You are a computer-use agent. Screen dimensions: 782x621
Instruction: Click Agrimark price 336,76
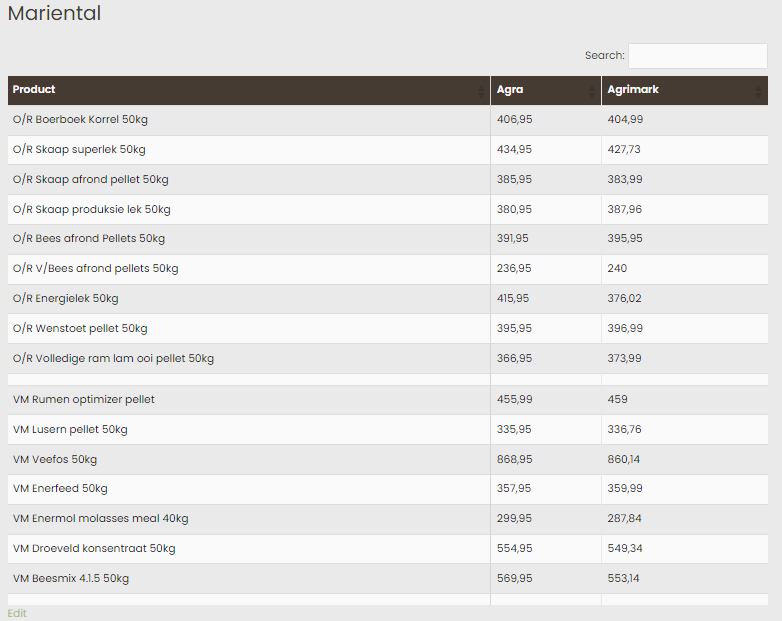tap(624, 429)
